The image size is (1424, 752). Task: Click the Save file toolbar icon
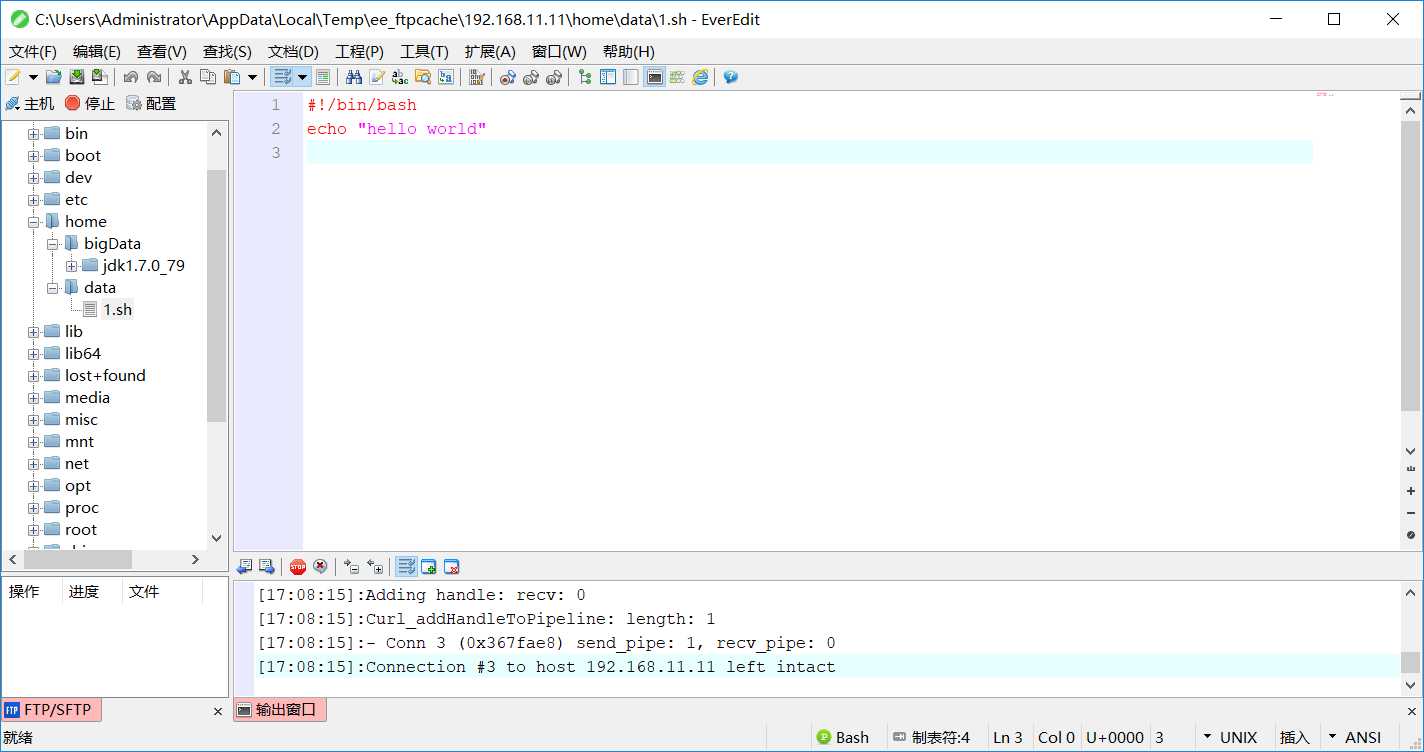(76, 77)
